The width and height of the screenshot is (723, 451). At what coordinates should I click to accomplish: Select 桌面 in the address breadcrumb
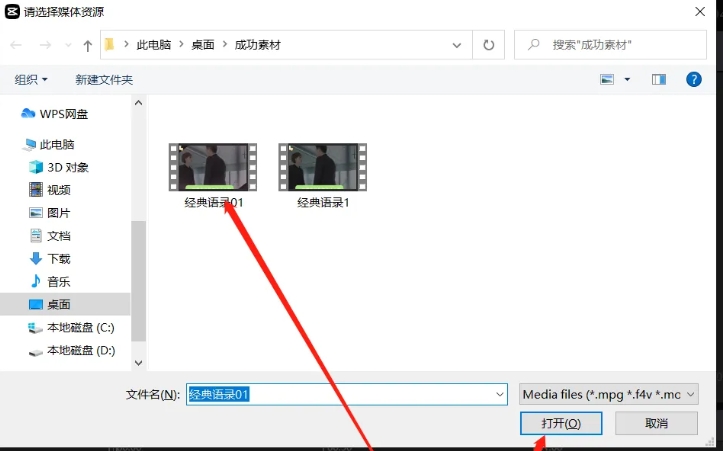click(x=203, y=45)
